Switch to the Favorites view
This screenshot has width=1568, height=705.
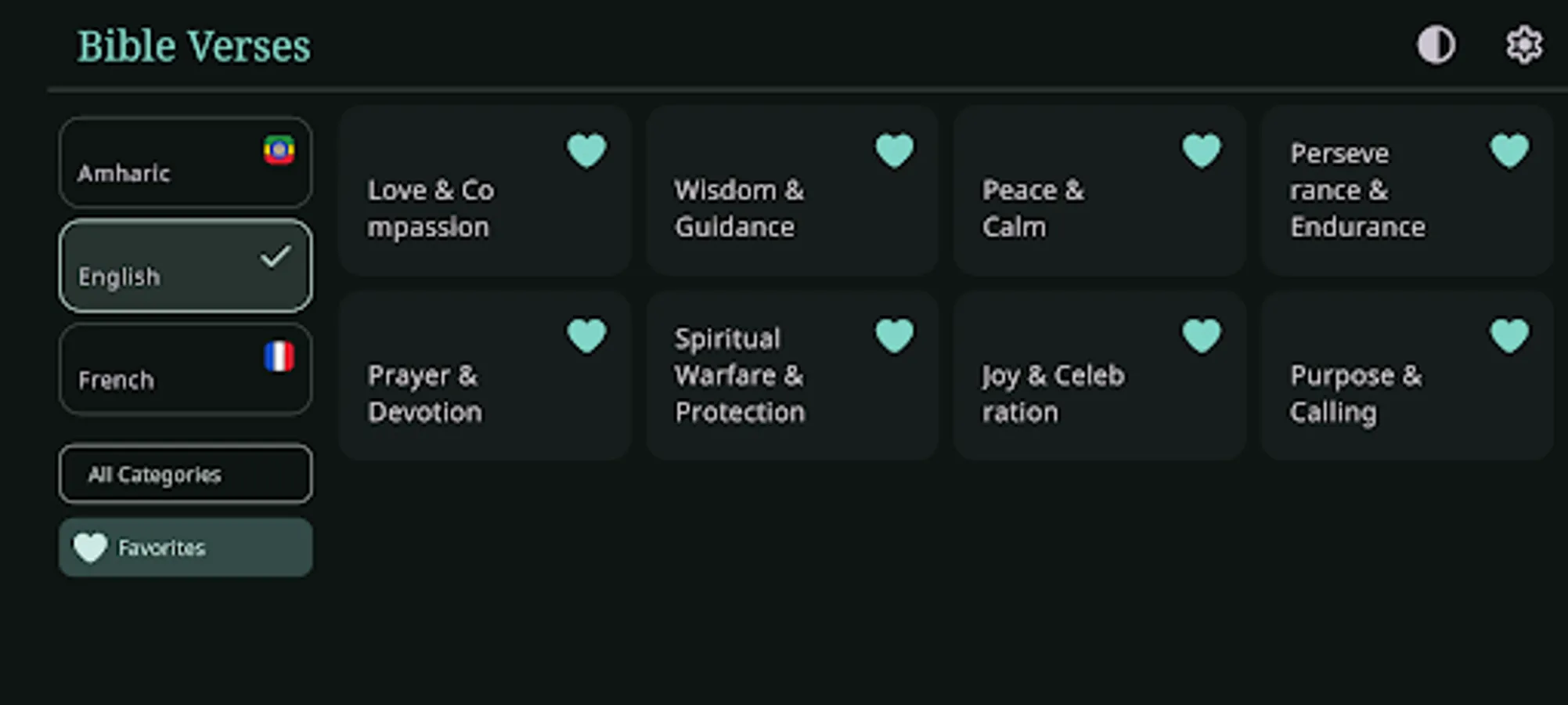pos(185,547)
